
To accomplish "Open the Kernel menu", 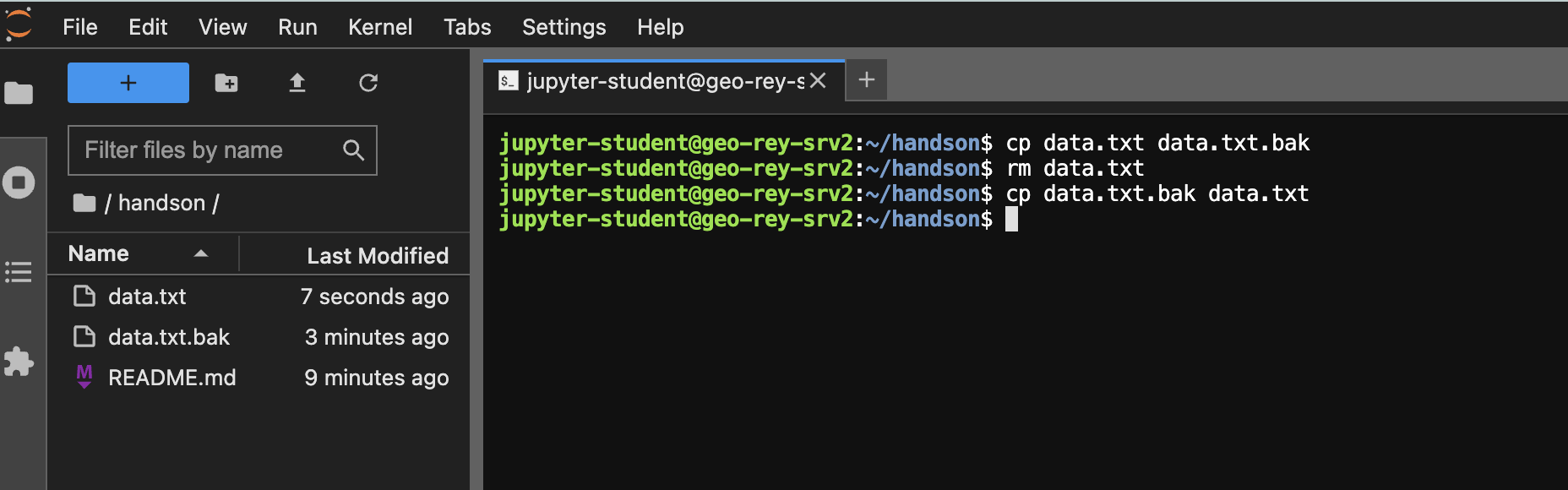I will click(x=380, y=27).
